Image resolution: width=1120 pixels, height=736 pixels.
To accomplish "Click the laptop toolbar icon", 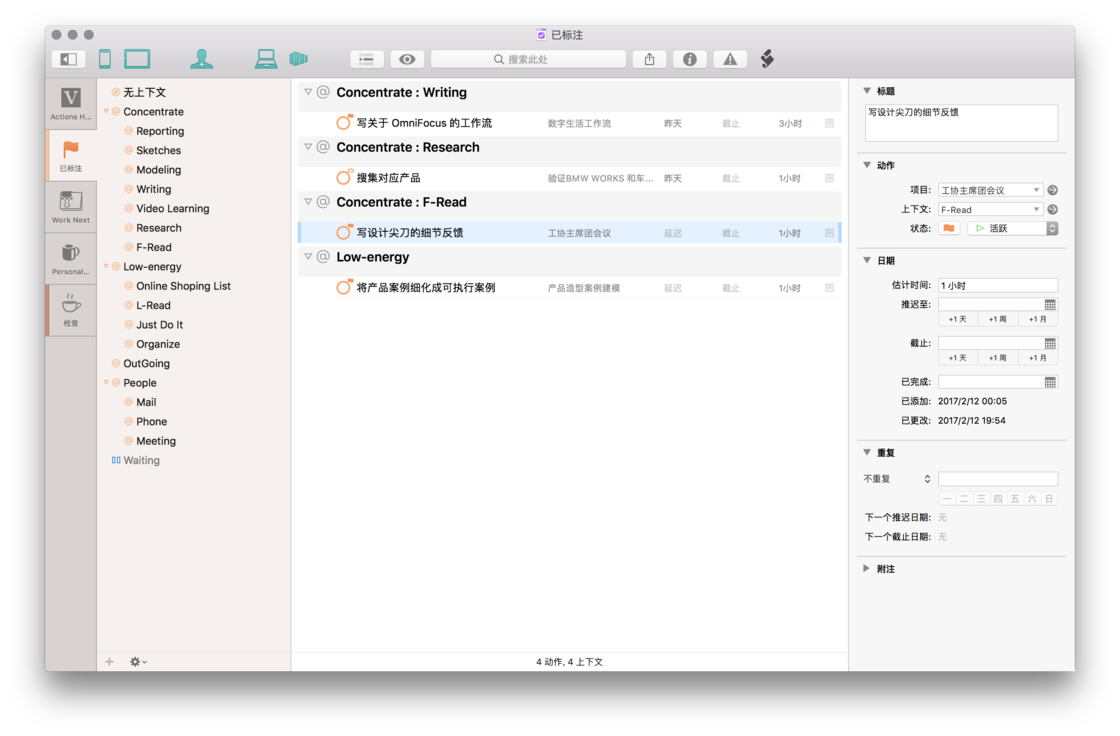I will coord(266,59).
